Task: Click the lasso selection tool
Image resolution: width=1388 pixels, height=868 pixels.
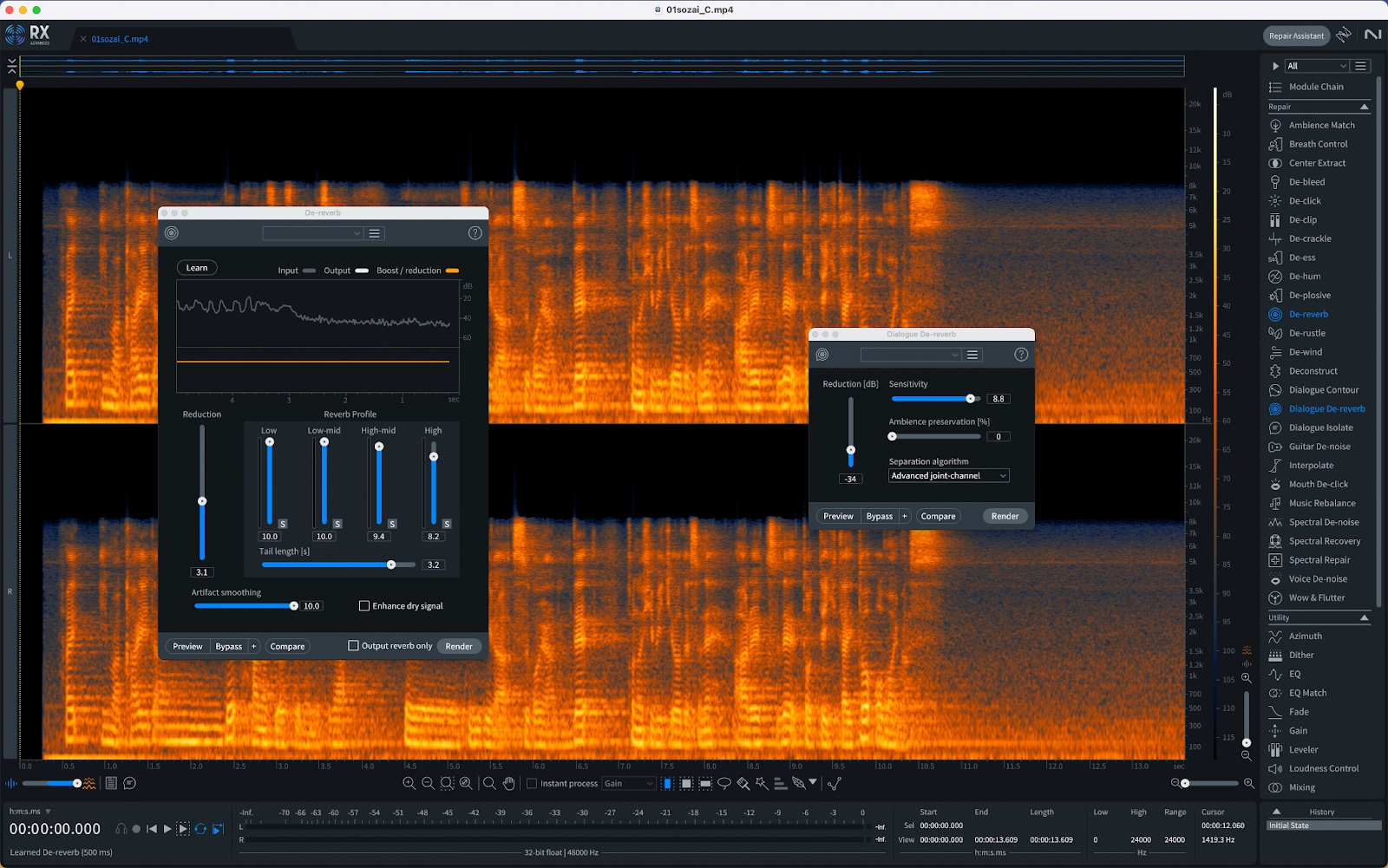Action: [723, 784]
